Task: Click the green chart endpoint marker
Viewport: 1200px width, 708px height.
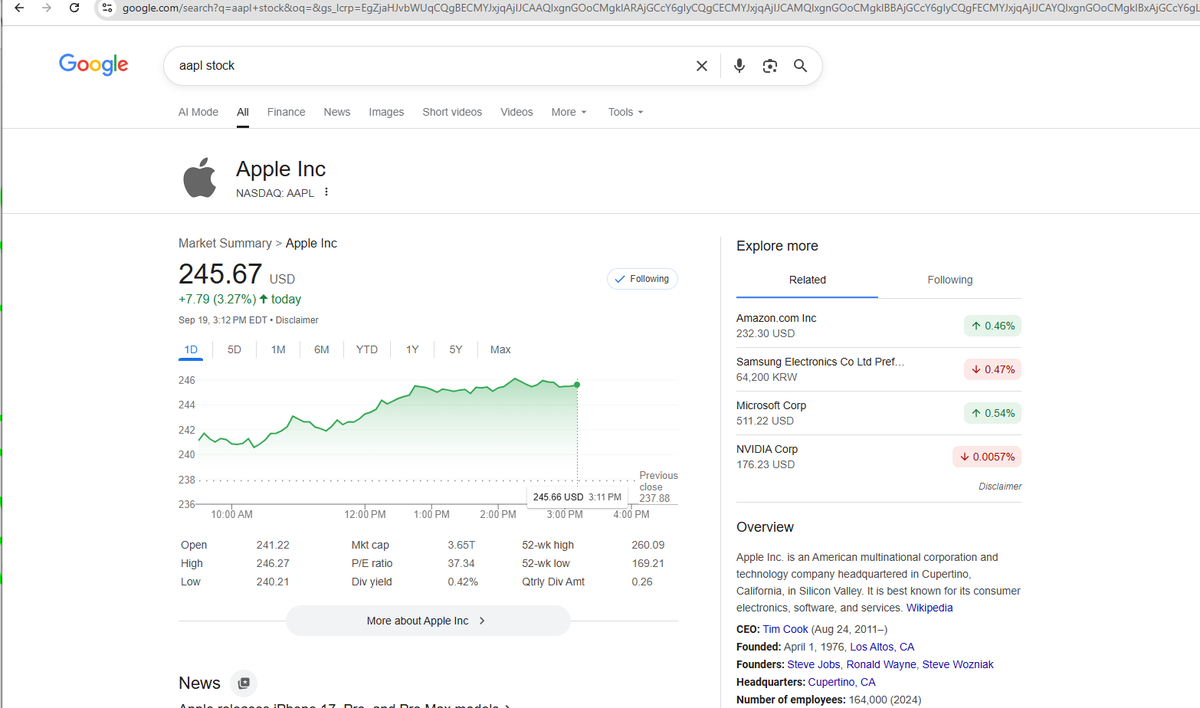Action: point(577,384)
